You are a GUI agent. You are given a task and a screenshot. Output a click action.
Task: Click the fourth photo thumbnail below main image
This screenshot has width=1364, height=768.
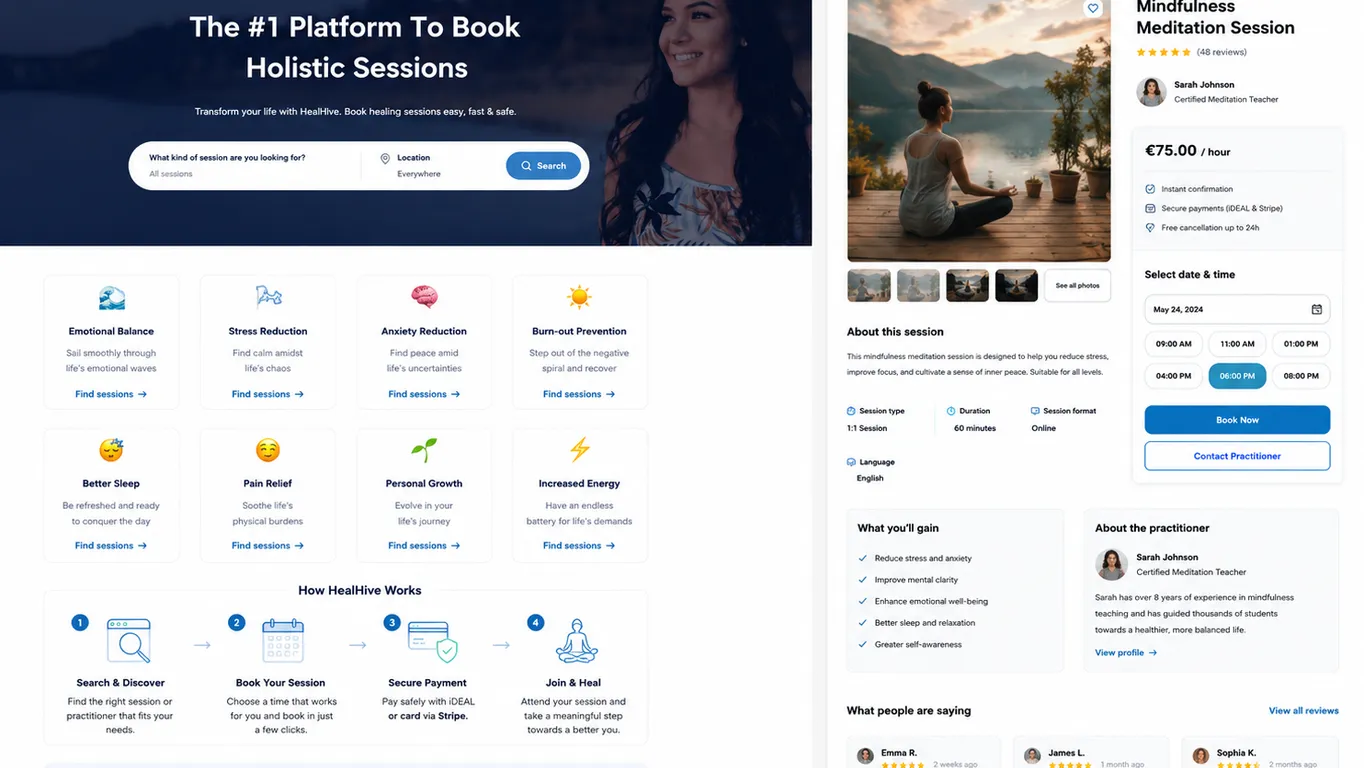[1016, 286]
